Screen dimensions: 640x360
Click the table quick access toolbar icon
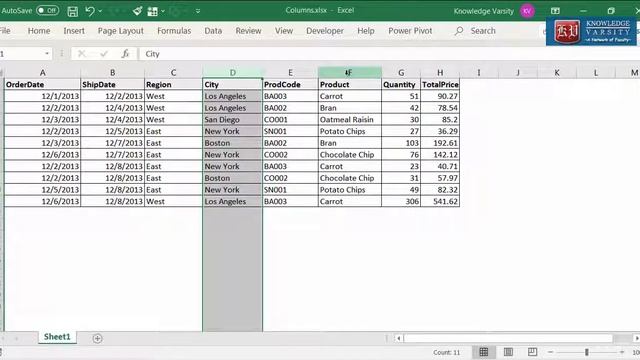[153, 11]
